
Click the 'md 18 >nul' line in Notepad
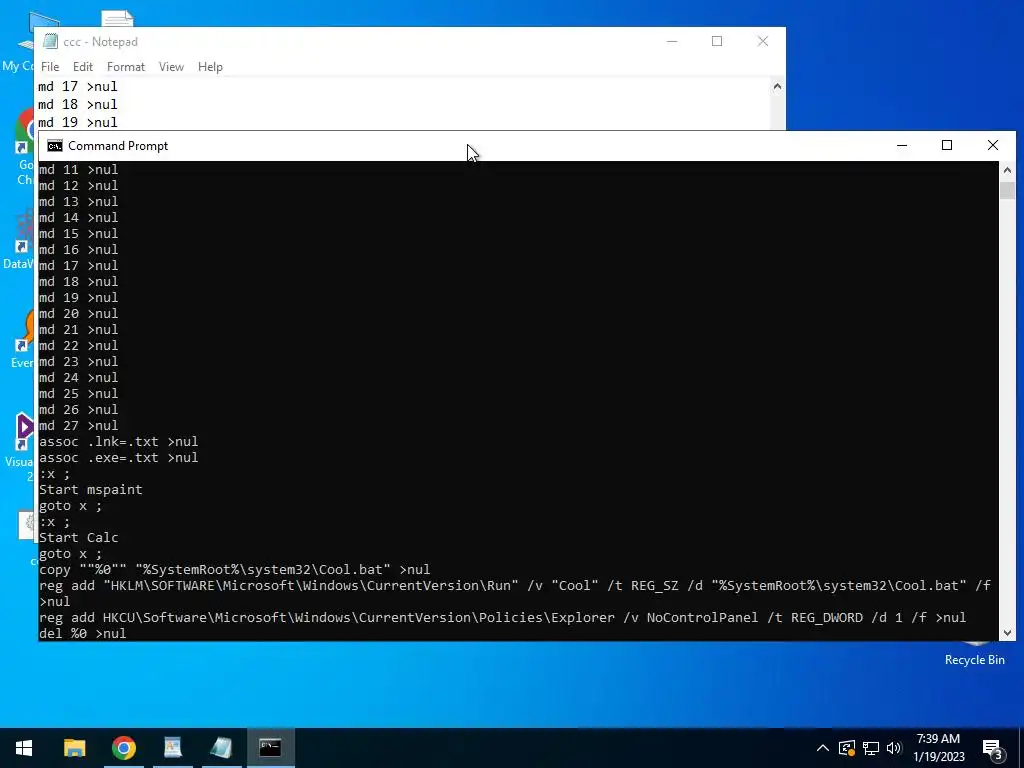coord(78,104)
